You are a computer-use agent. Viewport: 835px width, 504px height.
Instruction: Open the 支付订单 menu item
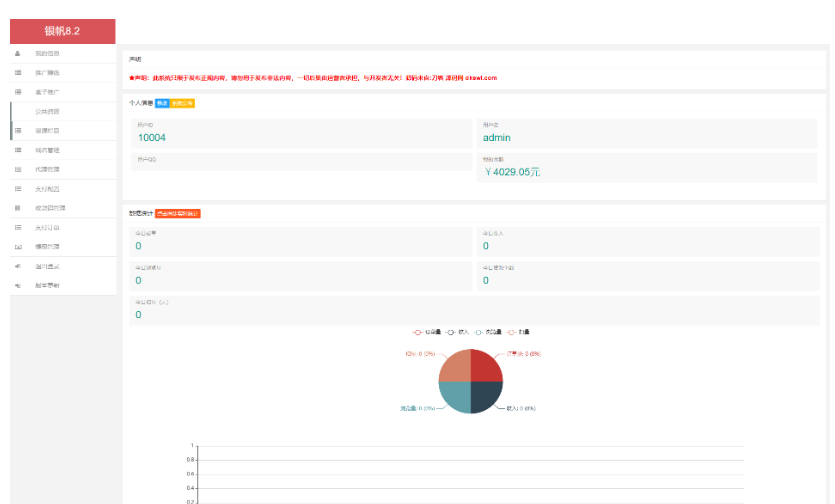(48, 227)
